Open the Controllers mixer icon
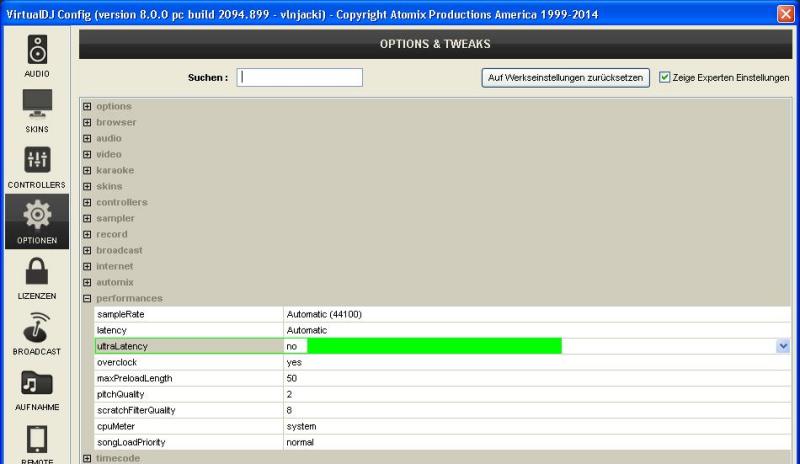800x464 pixels. tap(37, 159)
